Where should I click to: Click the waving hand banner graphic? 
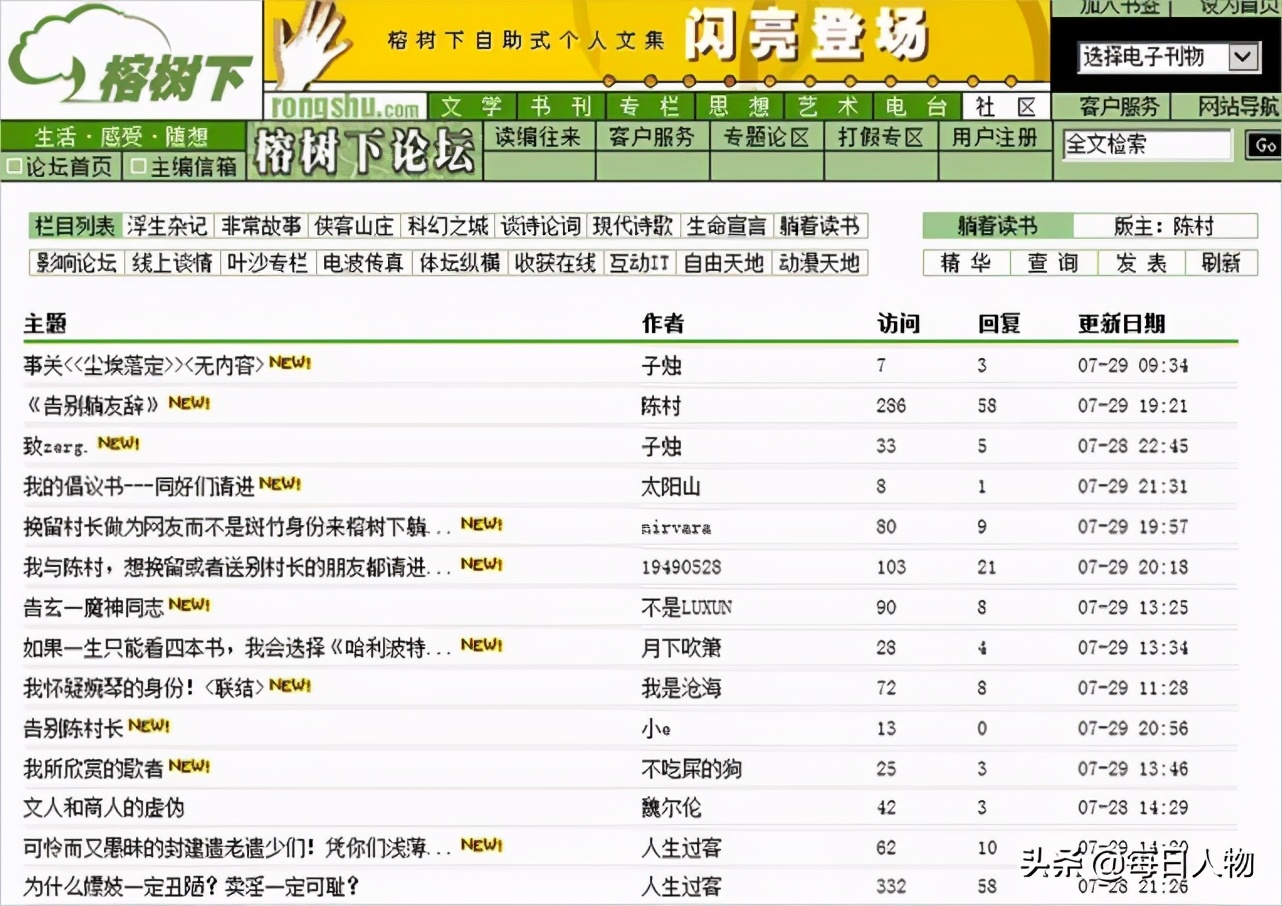pos(310,45)
